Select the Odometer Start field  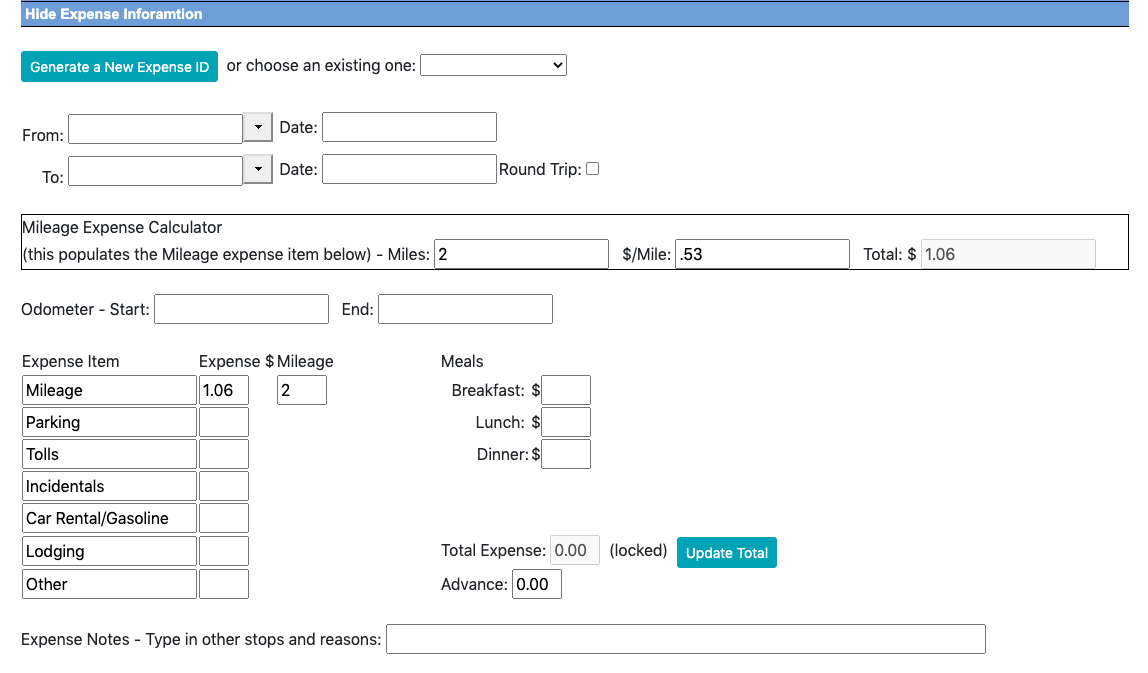(241, 309)
